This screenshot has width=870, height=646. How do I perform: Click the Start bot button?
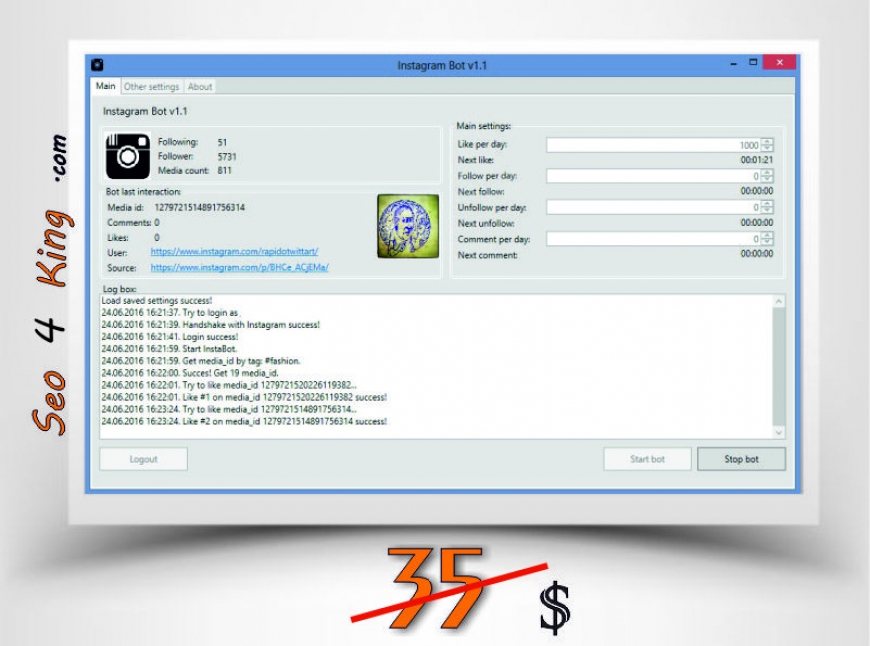[648, 459]
